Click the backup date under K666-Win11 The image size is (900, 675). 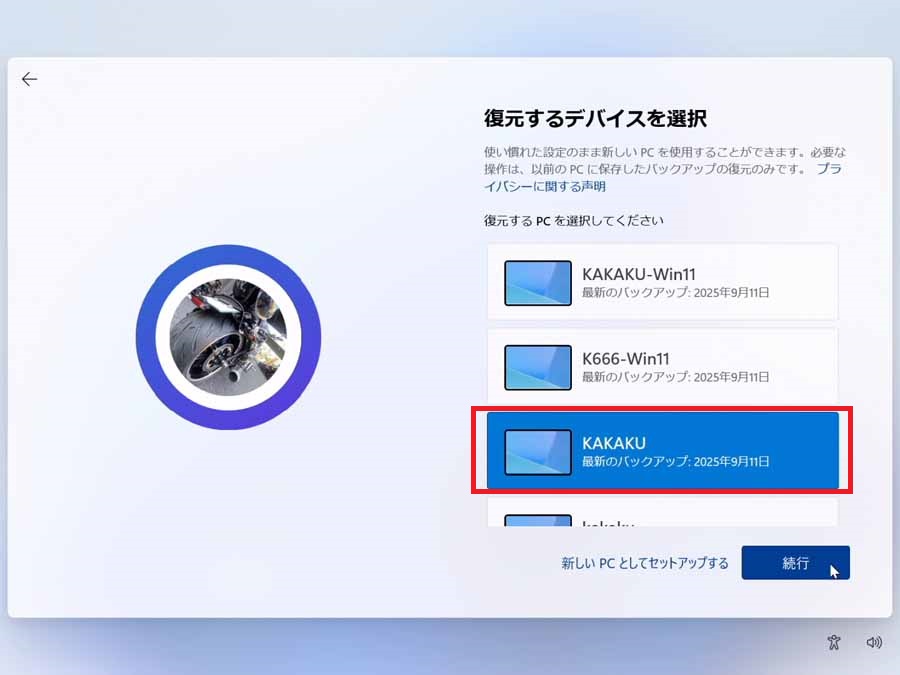[675, 377]
